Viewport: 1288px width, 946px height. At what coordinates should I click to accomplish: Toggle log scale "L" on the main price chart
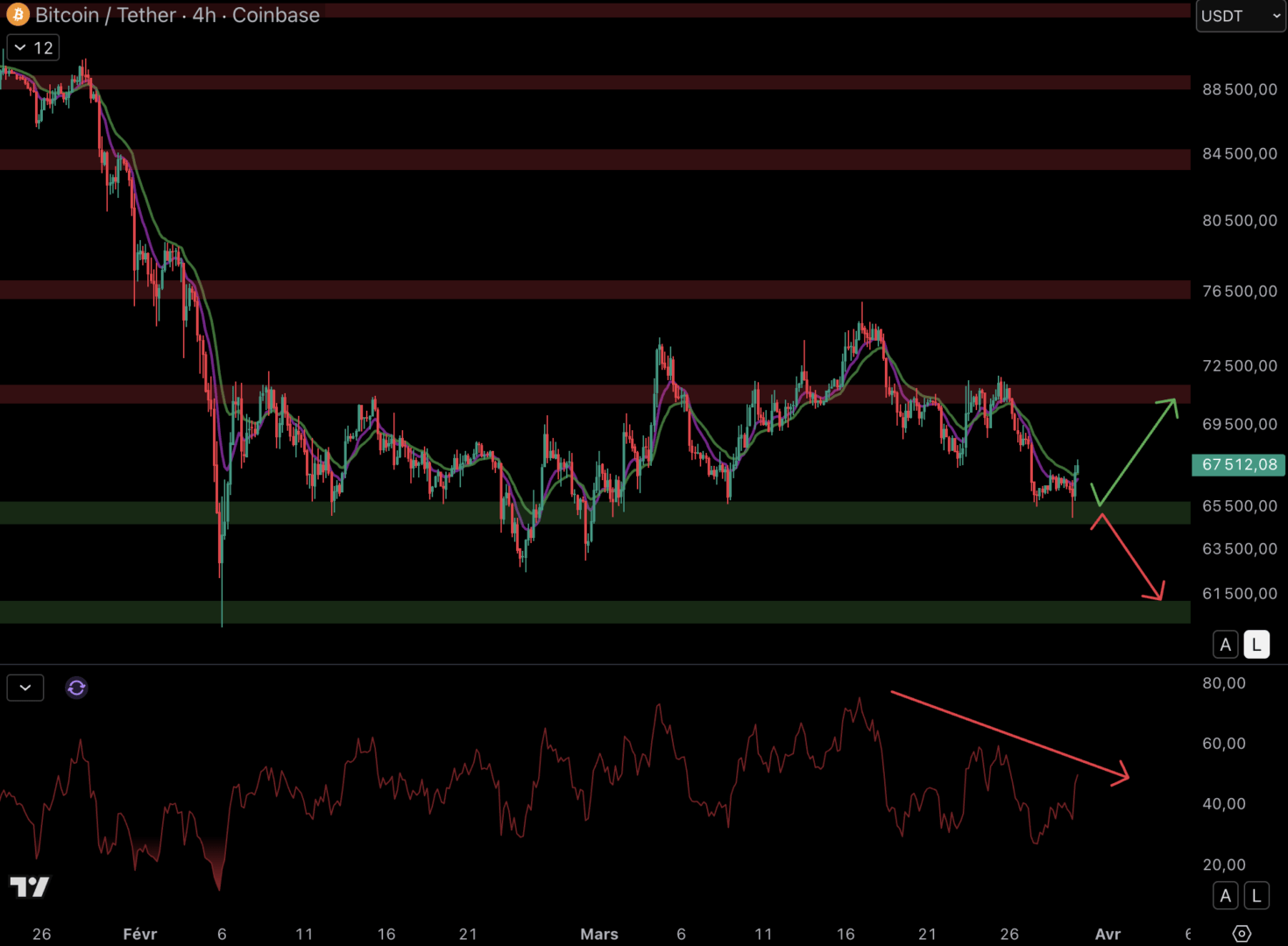pos(1256,645)
